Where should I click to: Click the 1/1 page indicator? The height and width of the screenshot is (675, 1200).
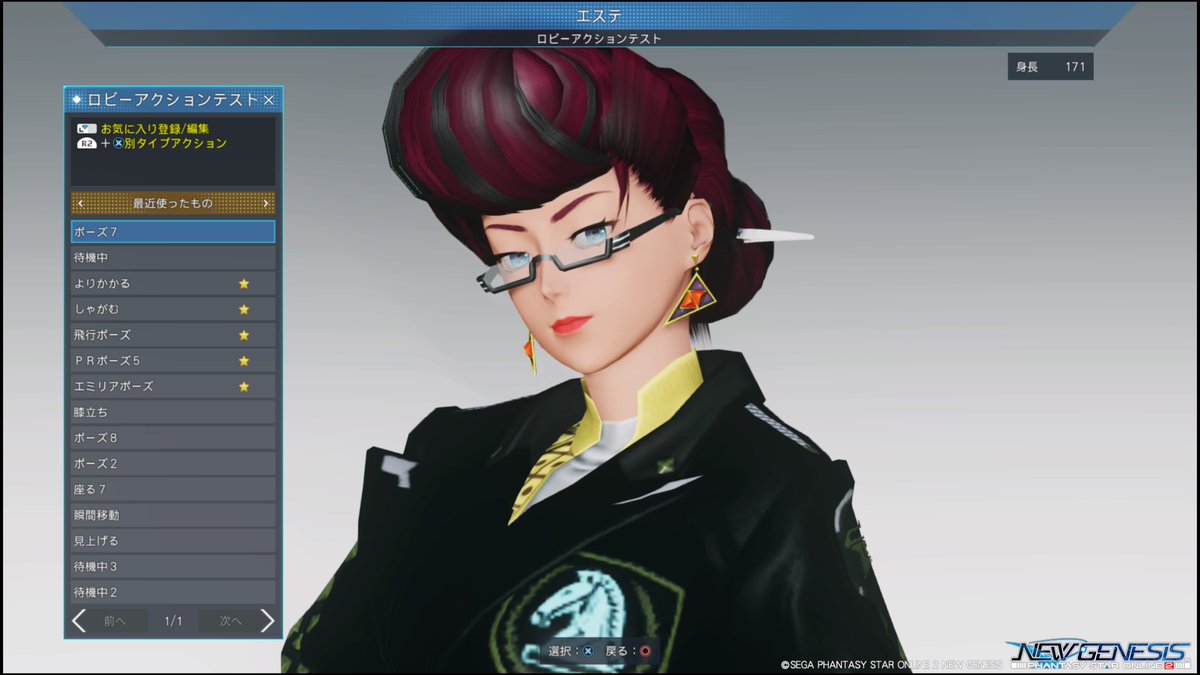click(x=173, y=621)
